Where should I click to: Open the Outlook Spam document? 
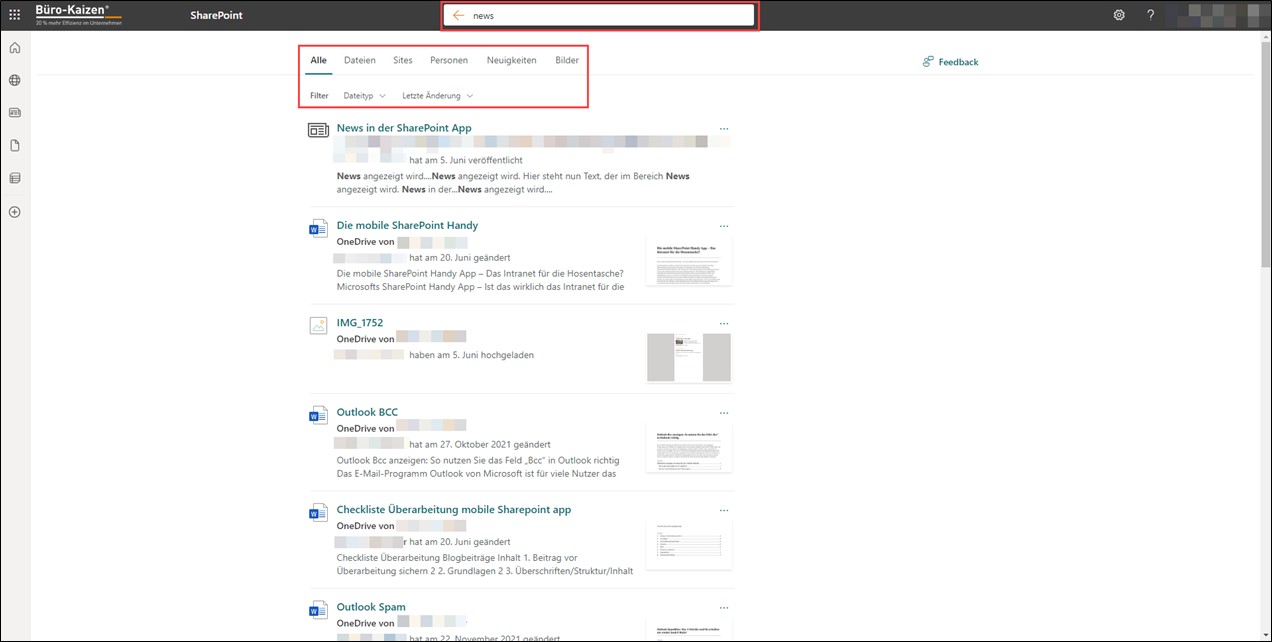(x=371, y=607)
